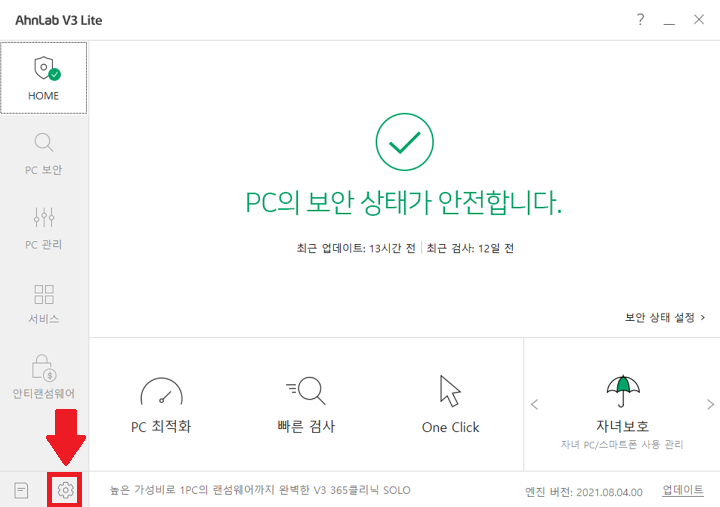This screenshot has width=720, height=507.
Task: Run One Click cursor tool
Action: pos(450,405)
